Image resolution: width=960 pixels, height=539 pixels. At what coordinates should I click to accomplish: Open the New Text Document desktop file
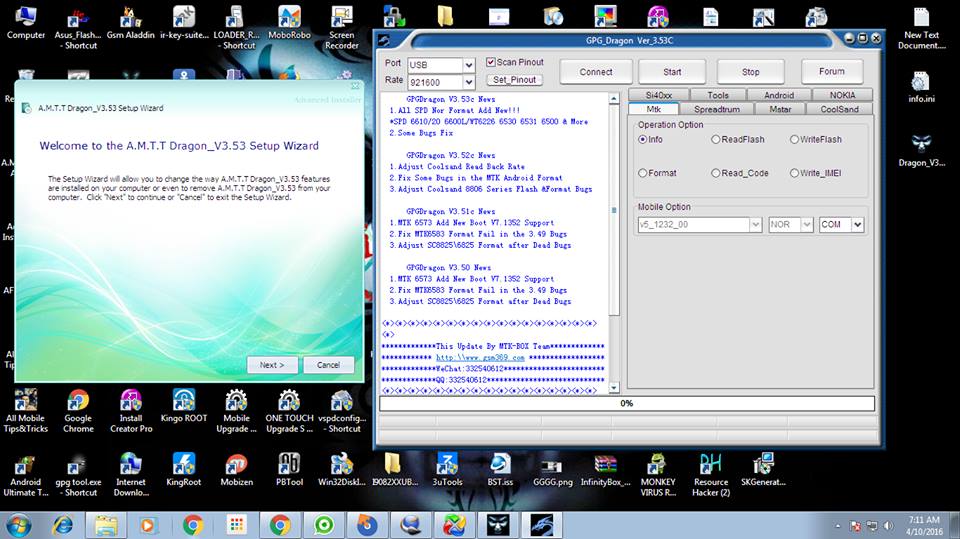tap(921, 28)
